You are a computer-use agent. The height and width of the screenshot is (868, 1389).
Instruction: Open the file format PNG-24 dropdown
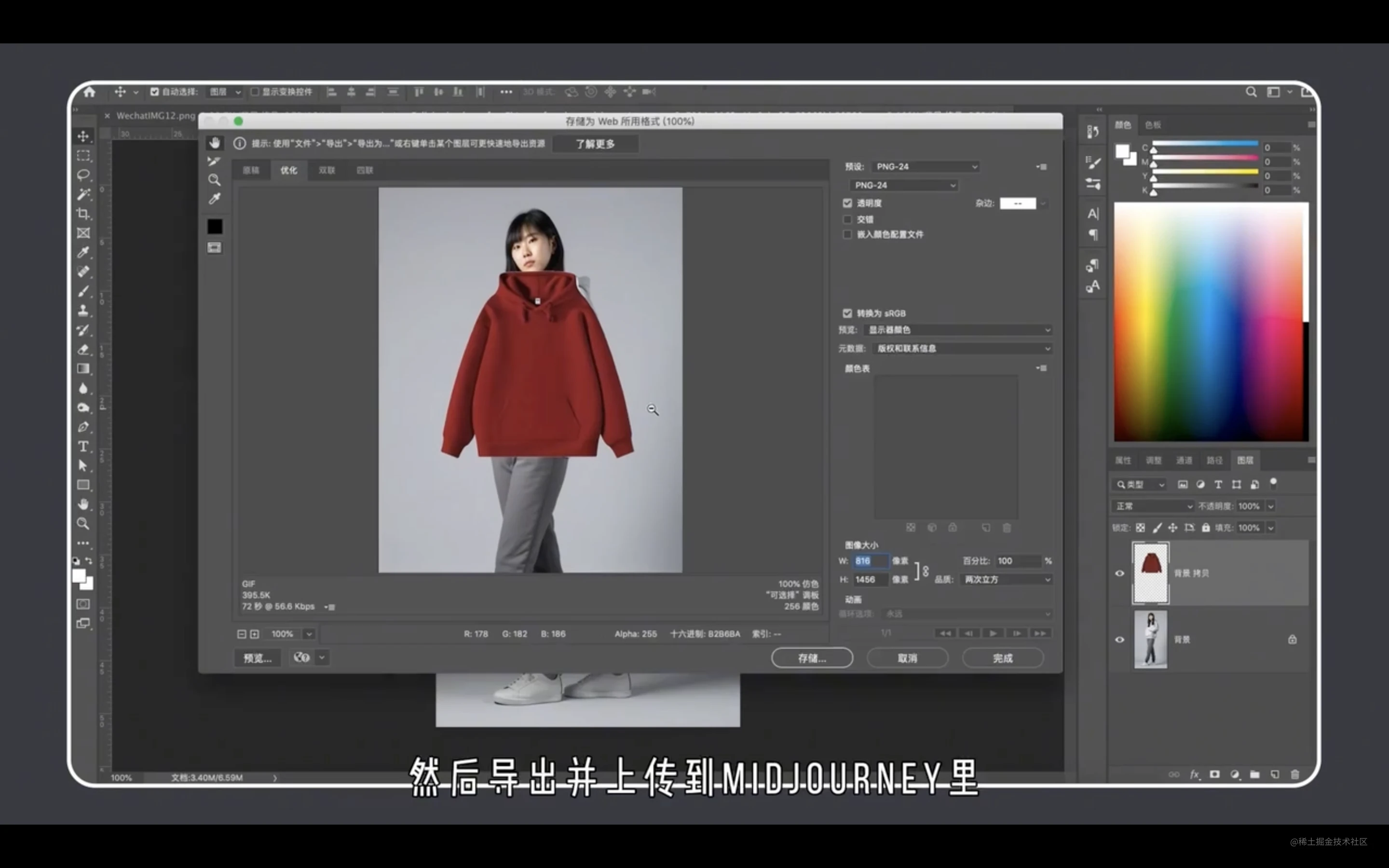tap(903, 186)
